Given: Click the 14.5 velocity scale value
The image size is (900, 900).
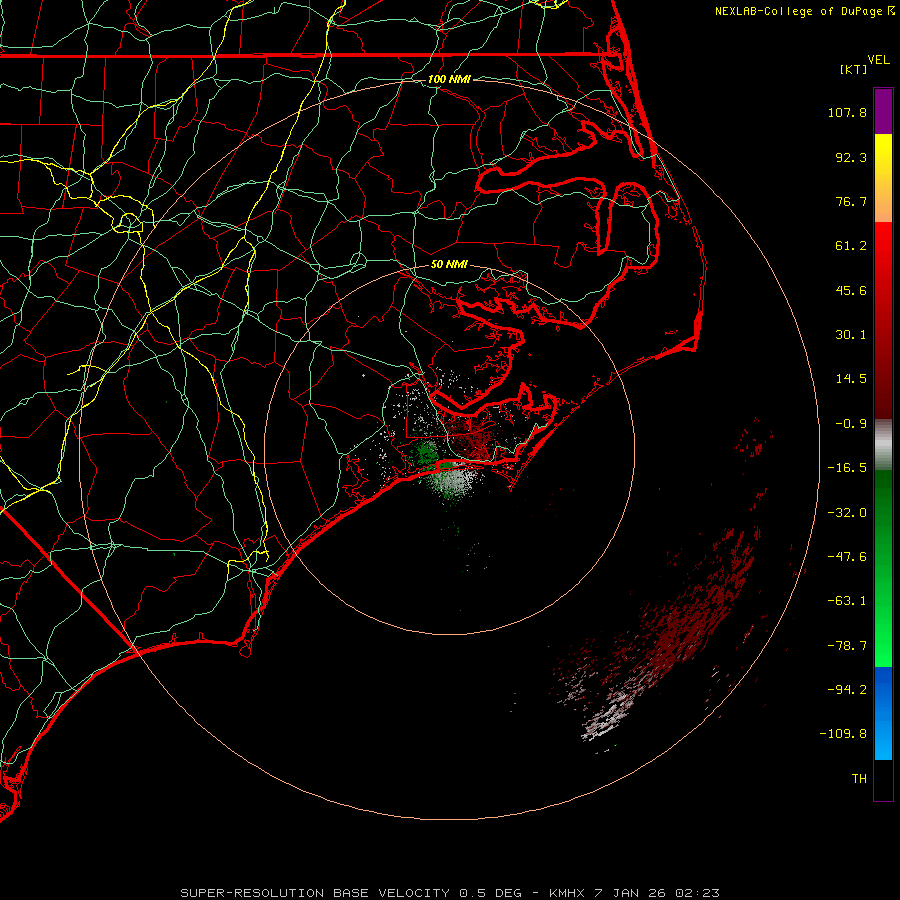Looking at the screenshot, I should pos(851,379).
